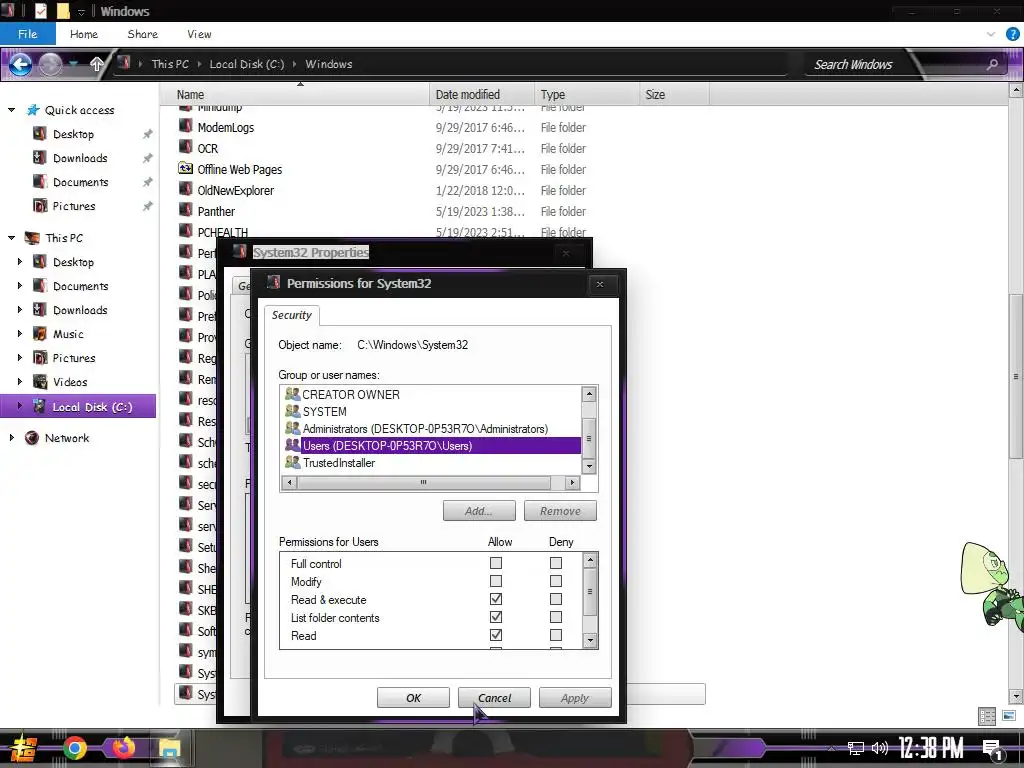Check Deny for Read & execute

556,599
